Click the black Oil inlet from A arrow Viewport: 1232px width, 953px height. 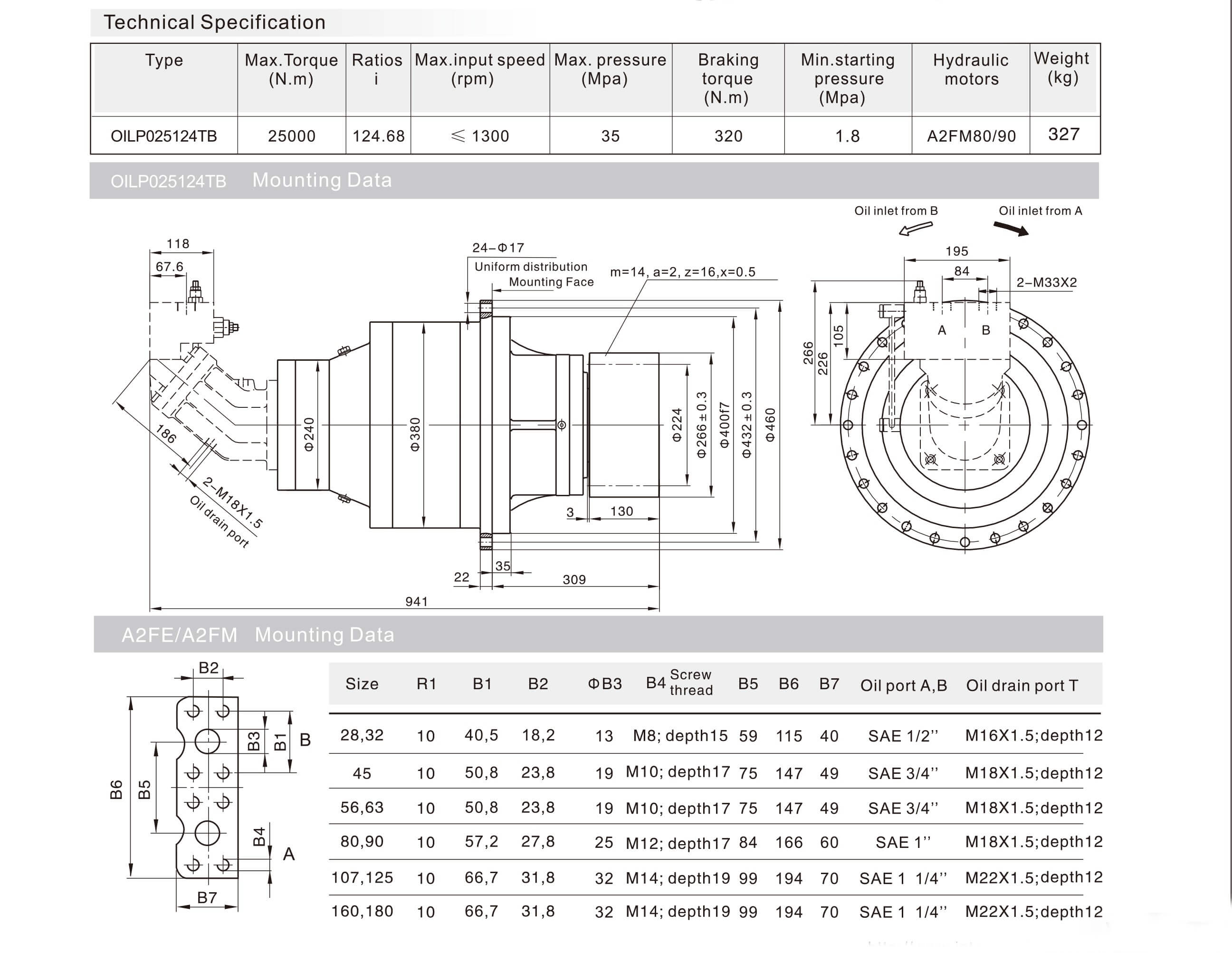pos(1011,229)
